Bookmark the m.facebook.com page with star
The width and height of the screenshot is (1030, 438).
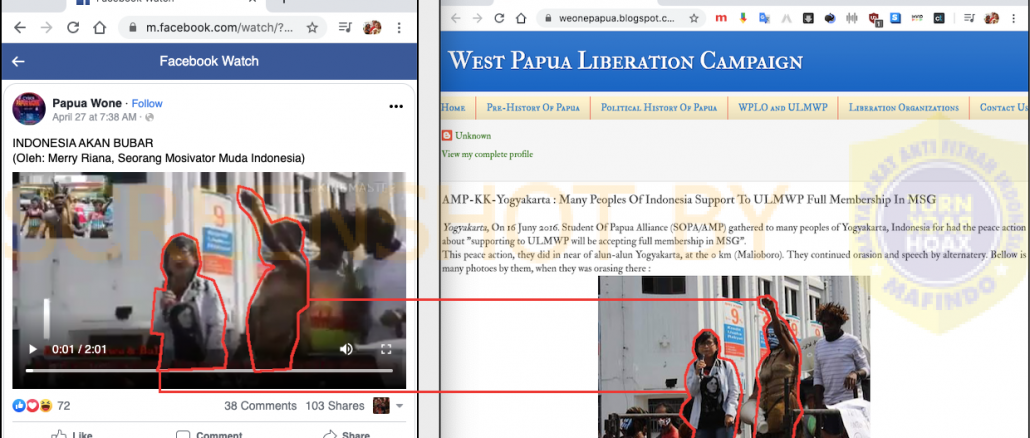coord(313,28)
